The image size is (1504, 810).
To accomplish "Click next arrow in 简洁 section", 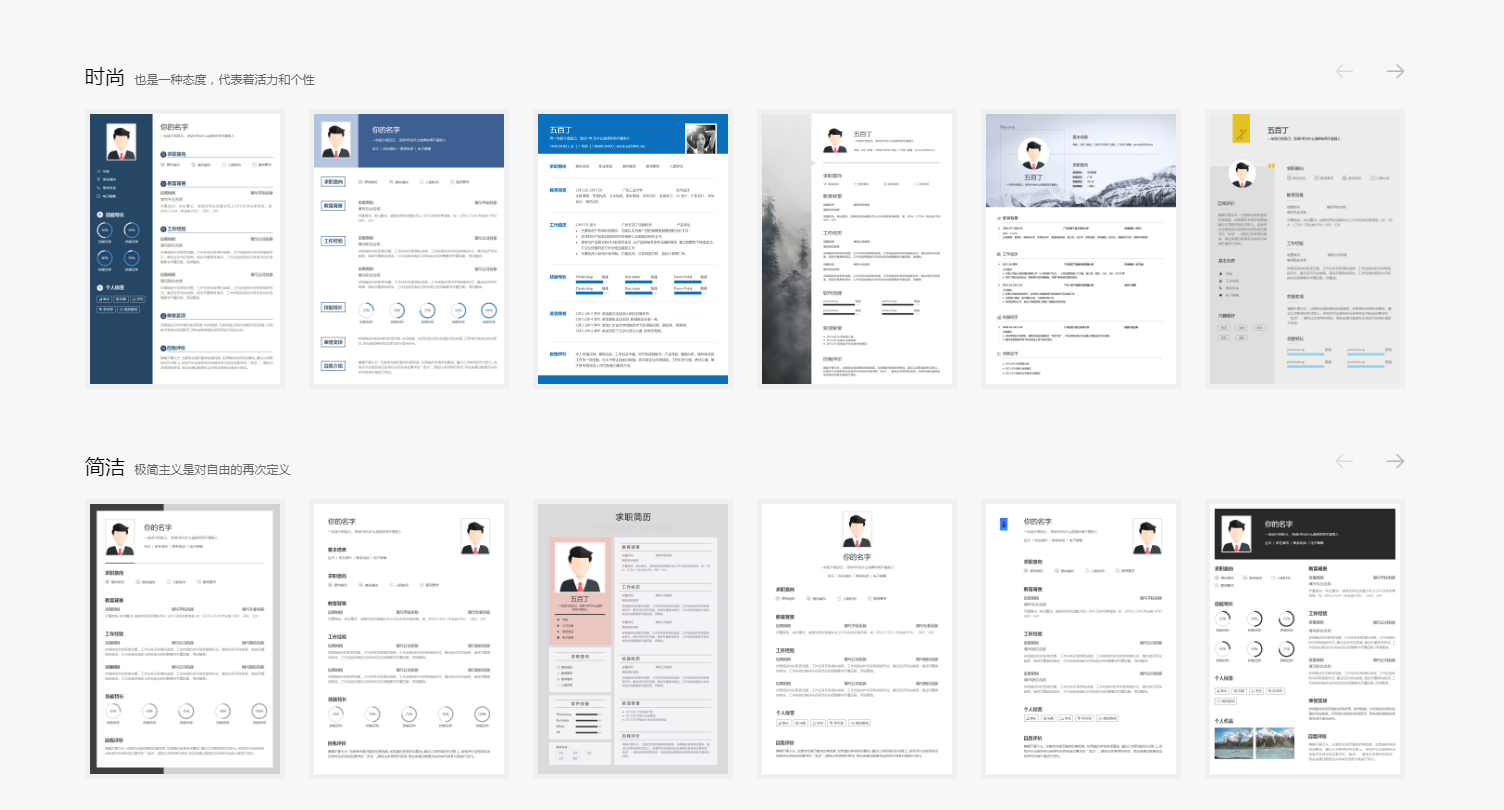I will coord(1395,461).
